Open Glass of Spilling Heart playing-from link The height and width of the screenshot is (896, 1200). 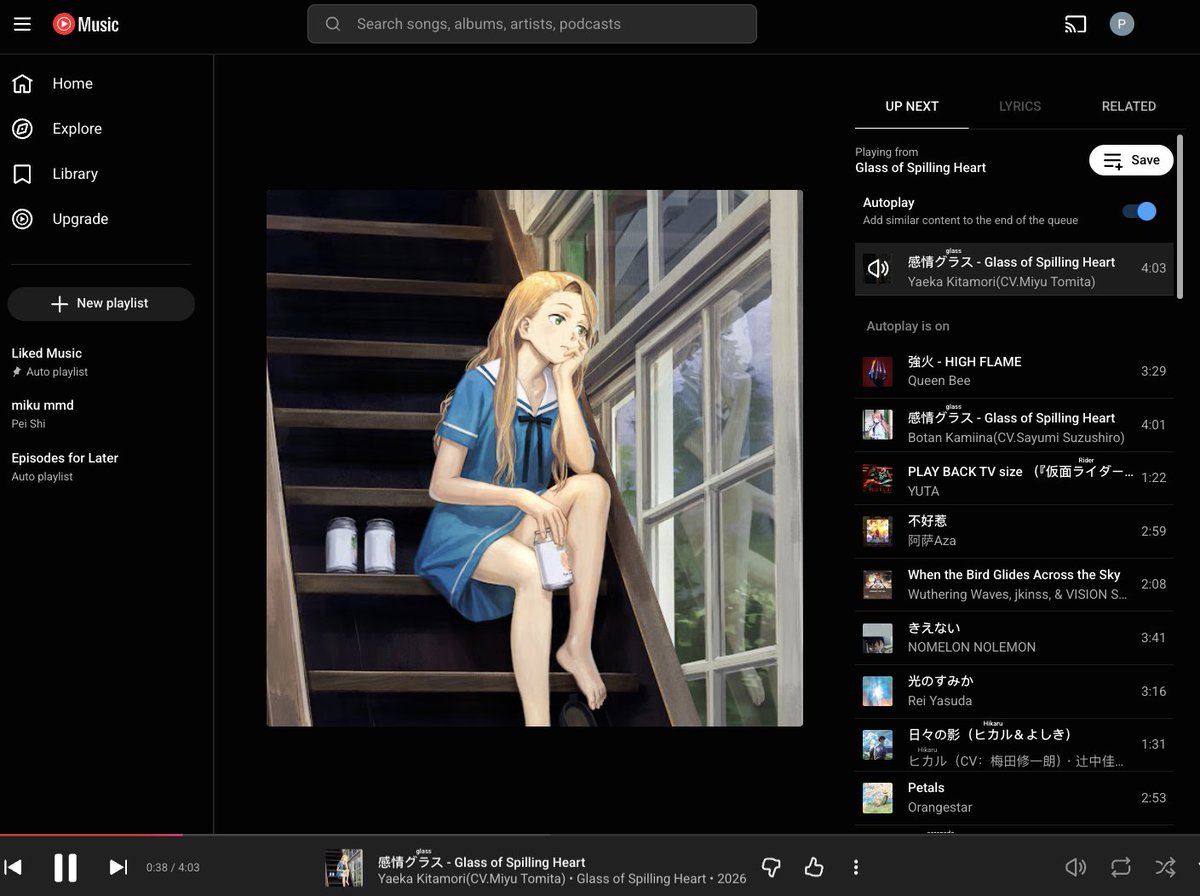[x=920, y=168]
